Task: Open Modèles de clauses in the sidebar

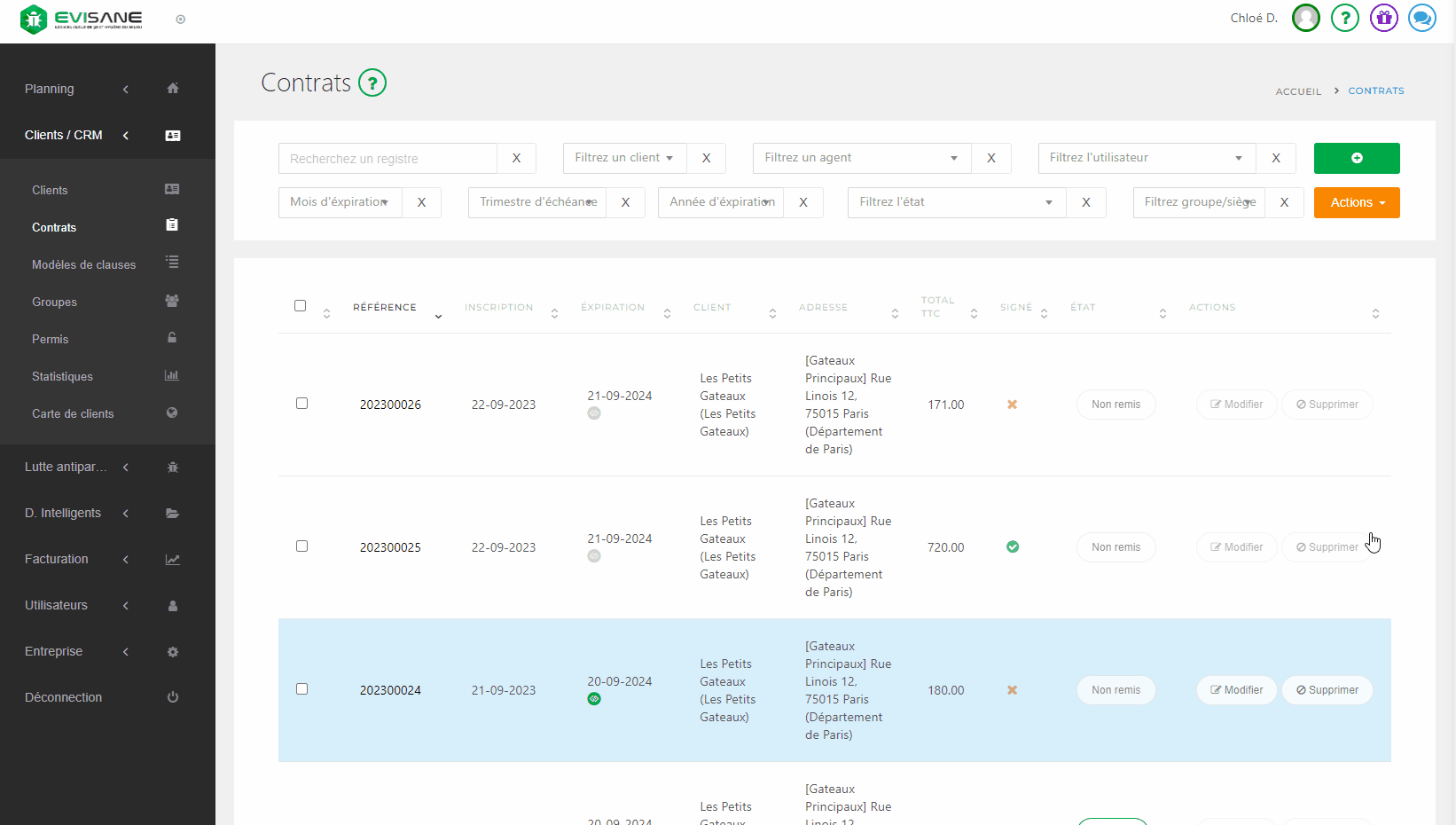Action: click(84, 264)
